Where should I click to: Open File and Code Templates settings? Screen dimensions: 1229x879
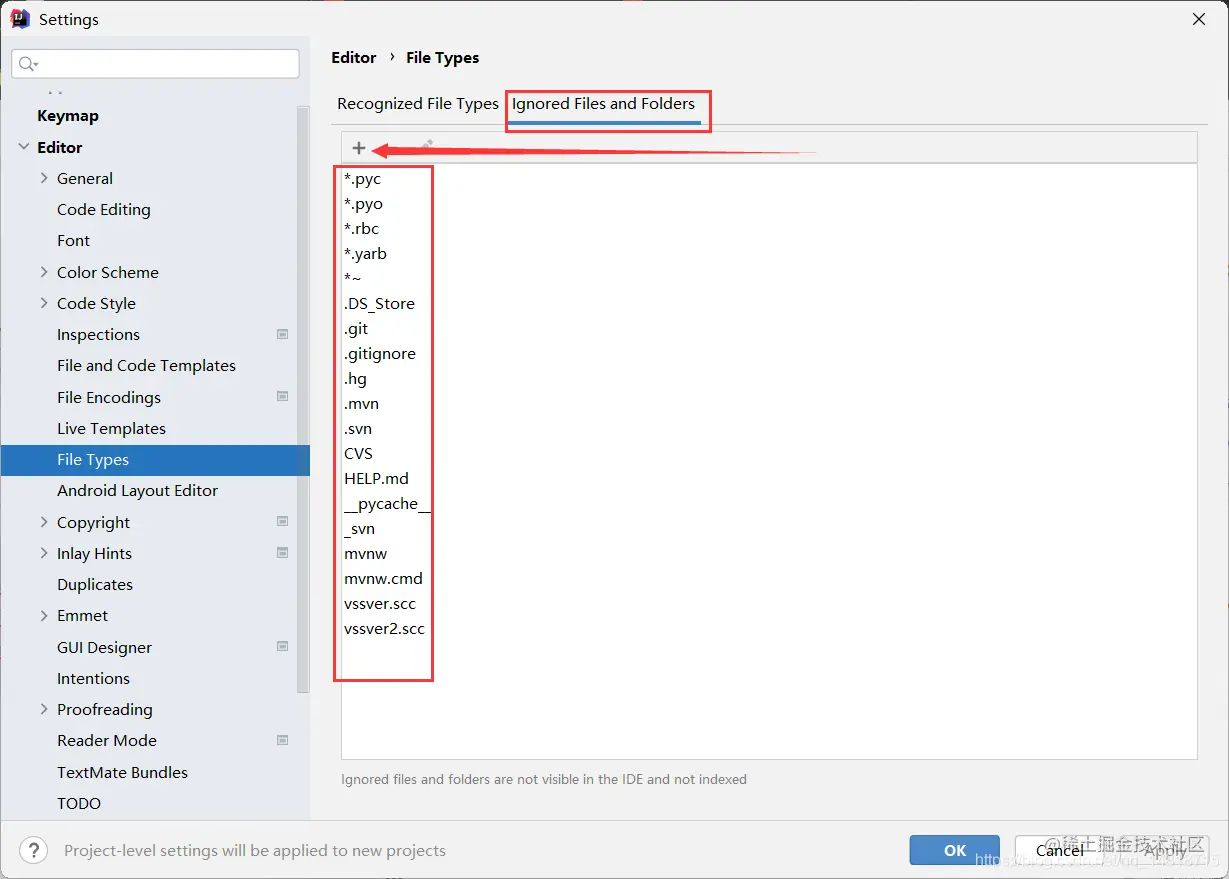146,365
